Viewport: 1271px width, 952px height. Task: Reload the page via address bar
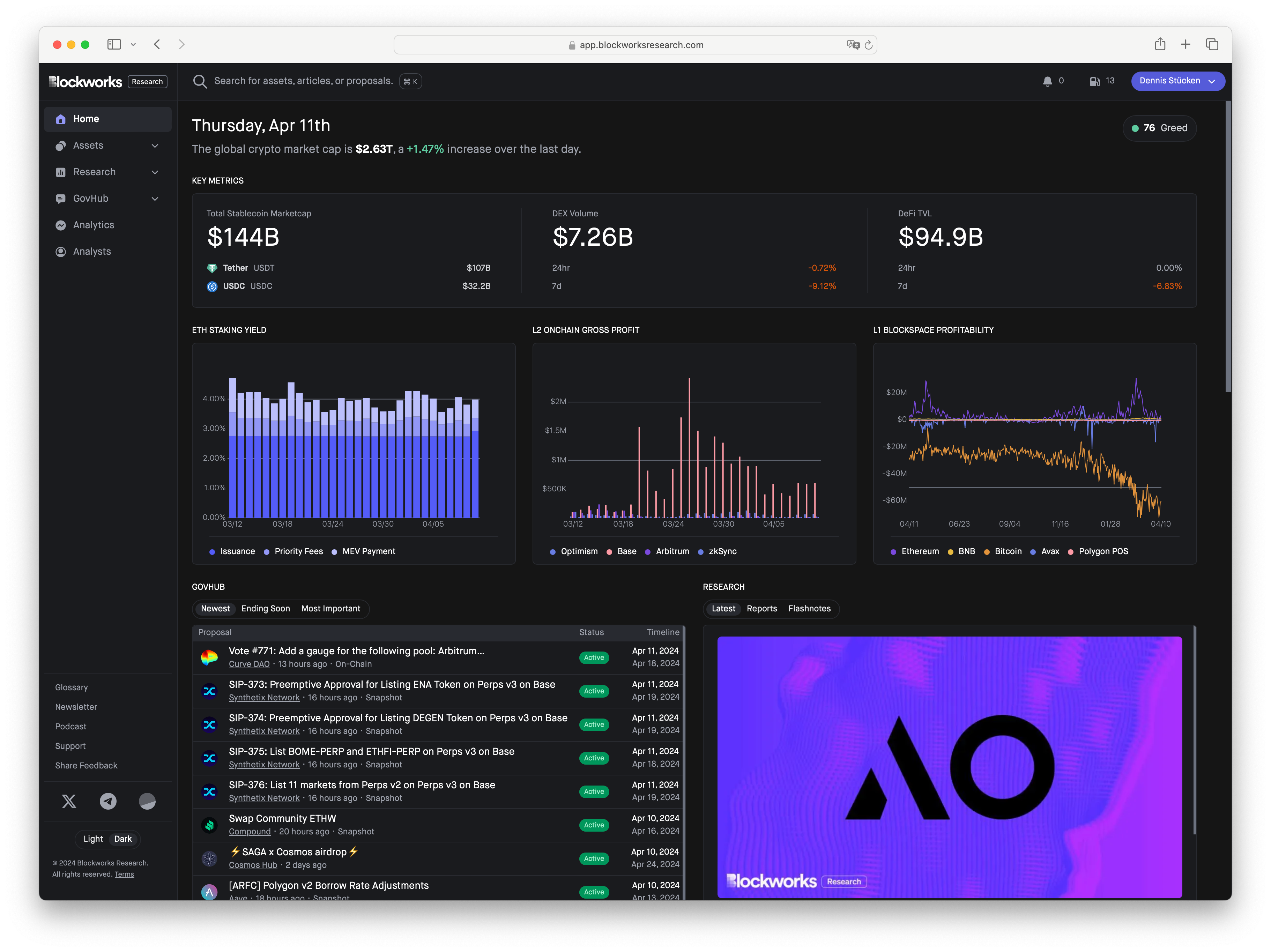(868, 45)
